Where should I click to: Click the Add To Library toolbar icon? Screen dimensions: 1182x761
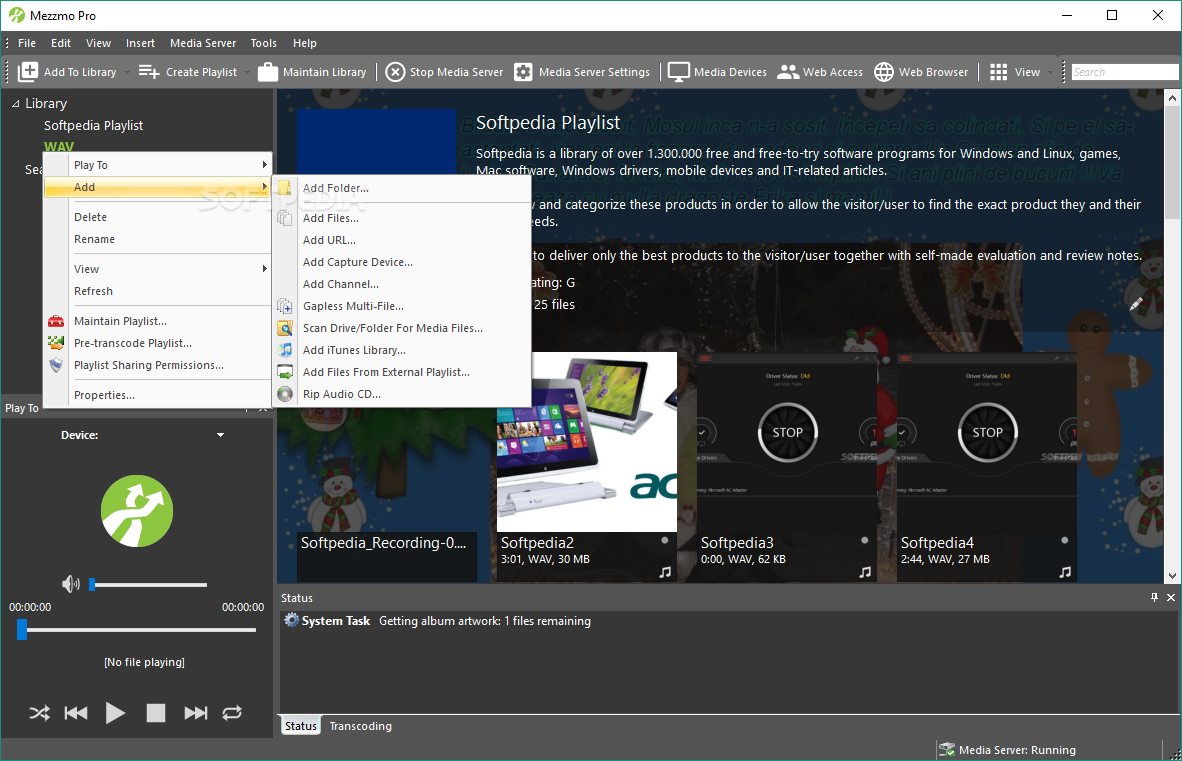(x=28, y=72)
